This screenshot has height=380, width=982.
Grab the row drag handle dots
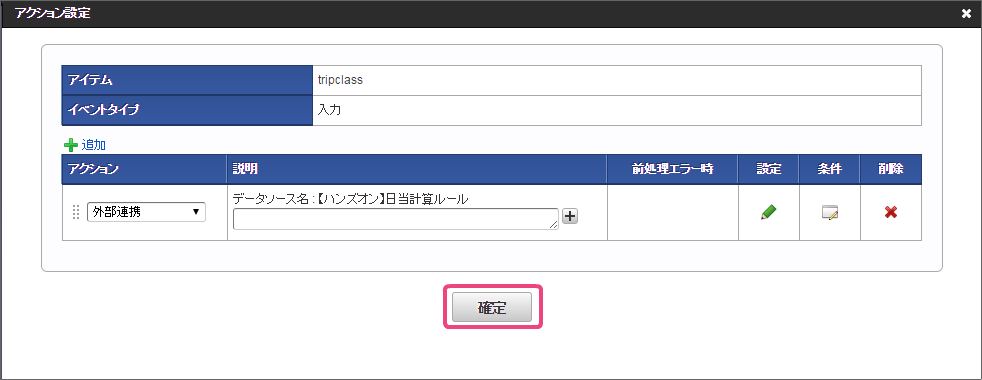(x=76, y=212)
